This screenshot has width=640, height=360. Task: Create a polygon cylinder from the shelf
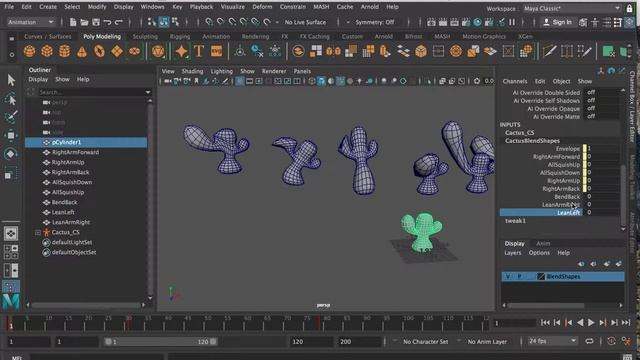click(64, 51)
